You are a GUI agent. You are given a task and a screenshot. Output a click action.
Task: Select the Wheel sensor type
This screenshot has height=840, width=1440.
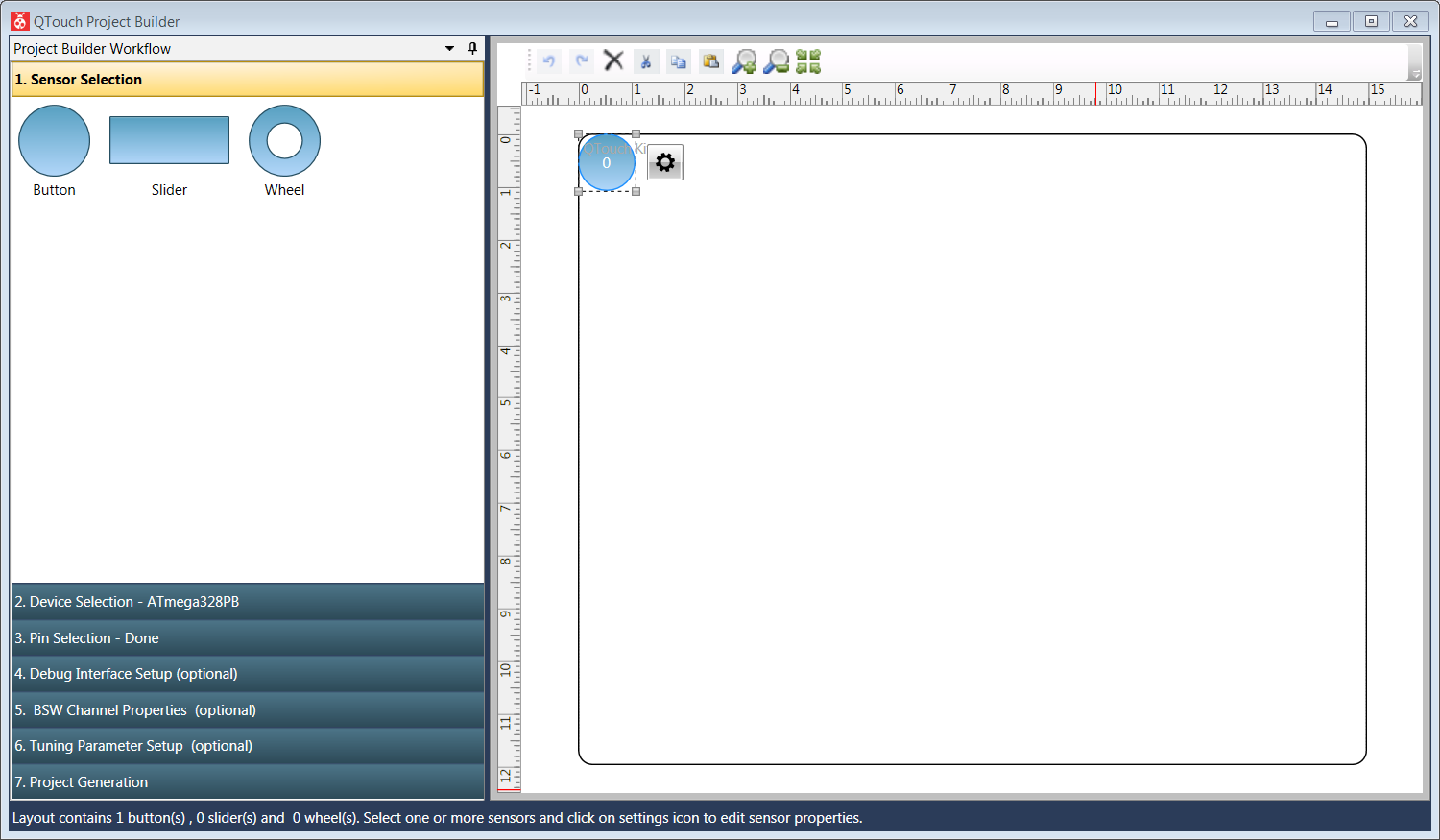(284, 141)
